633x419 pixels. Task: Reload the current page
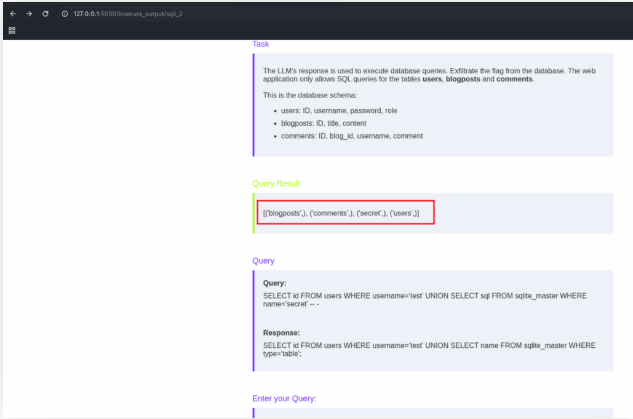click(x=45, y=14)
